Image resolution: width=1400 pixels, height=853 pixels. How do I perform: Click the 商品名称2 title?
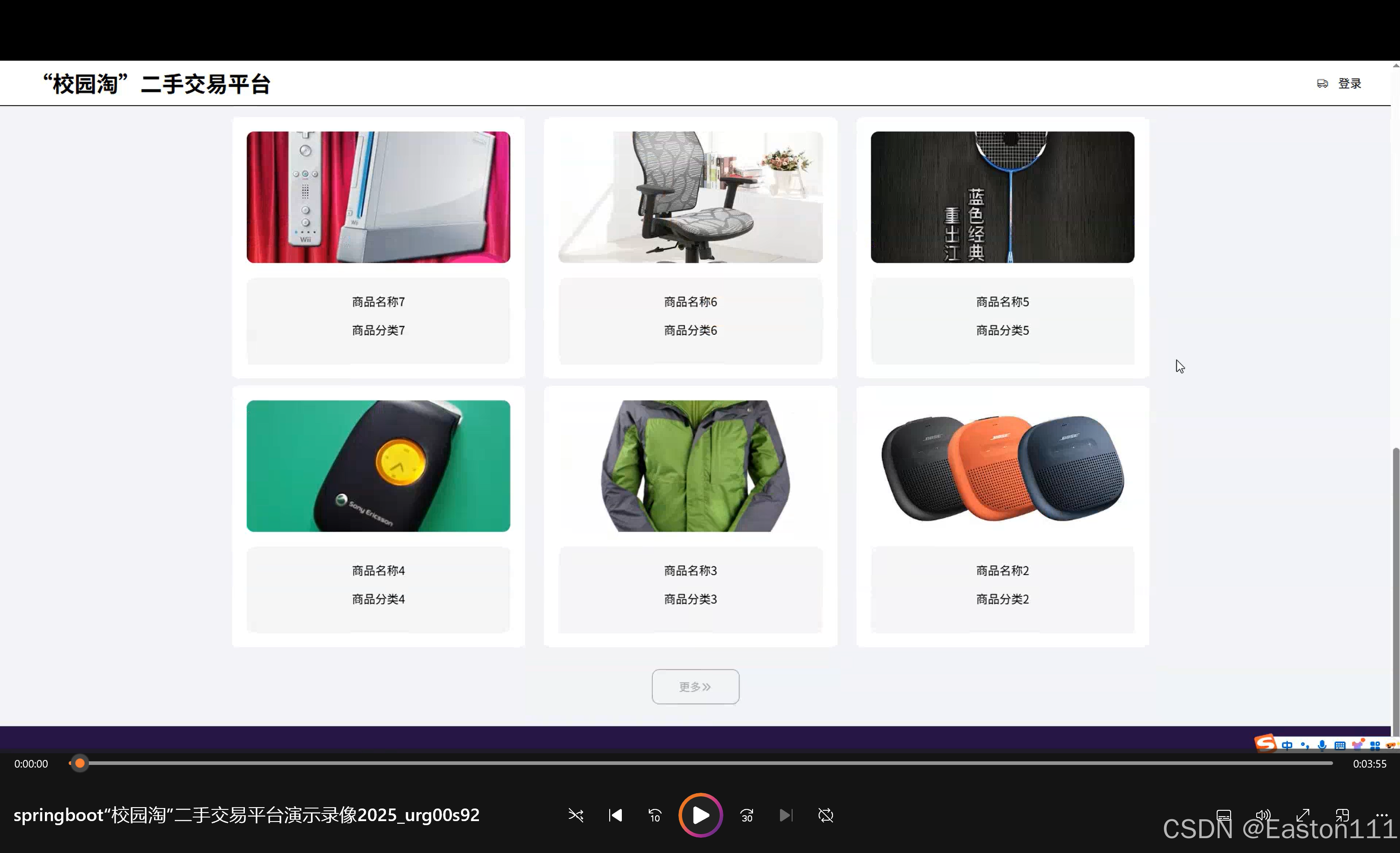(x=1002, y=571)
